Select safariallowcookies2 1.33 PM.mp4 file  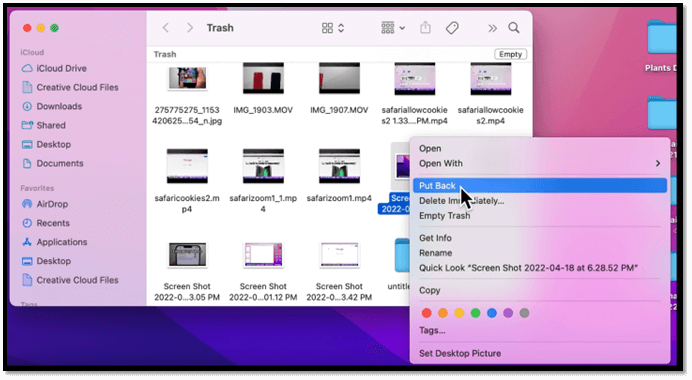coord(414,79)
